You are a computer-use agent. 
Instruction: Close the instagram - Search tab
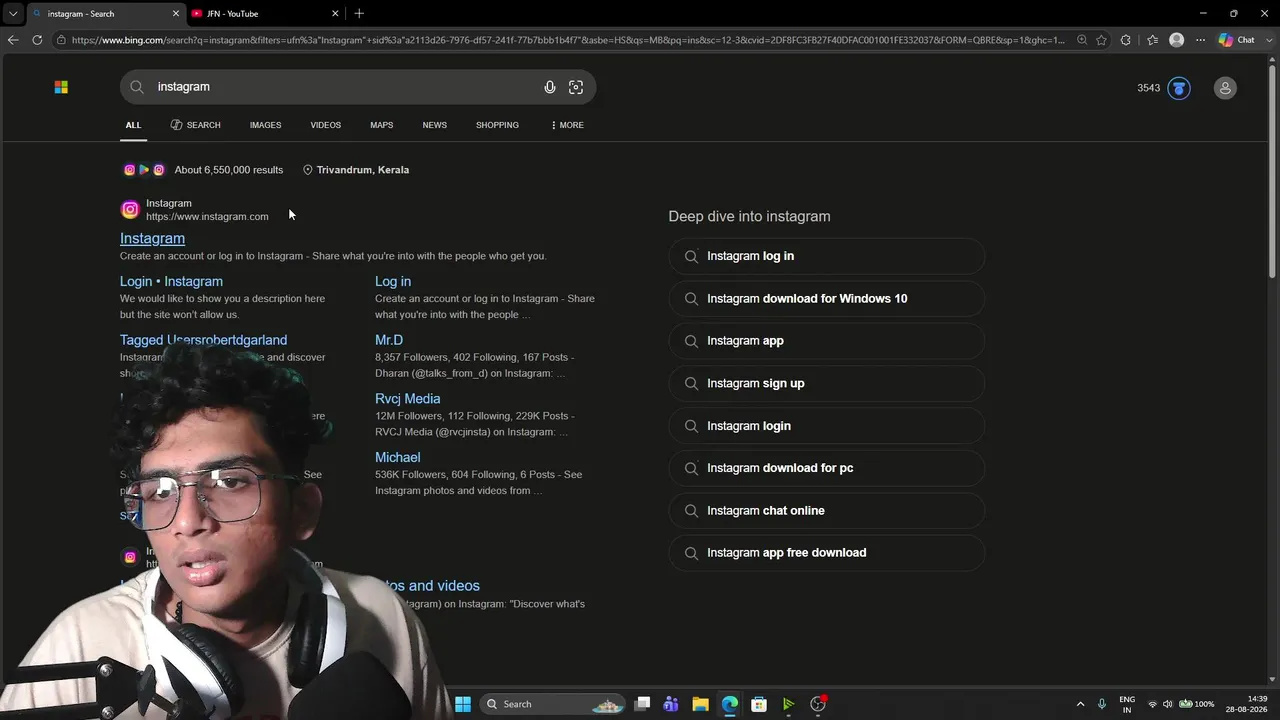click(x=177, y=14)
